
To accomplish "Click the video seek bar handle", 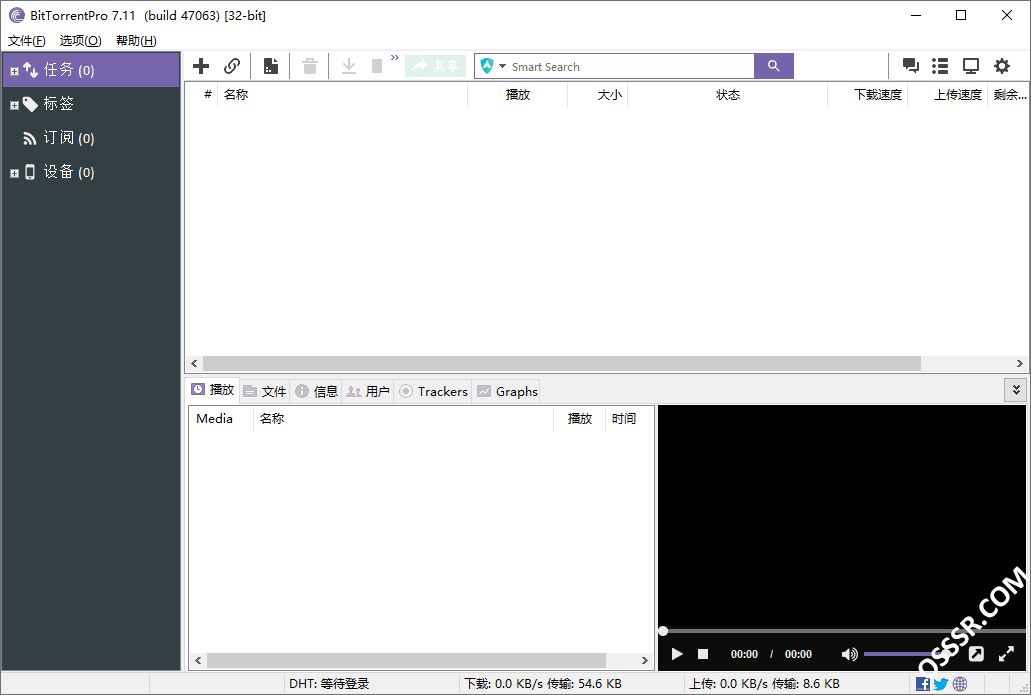I will point(663,631).
